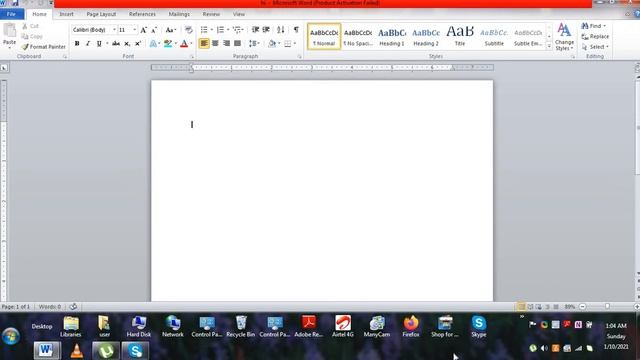
Task: Open Paragraph dialog launcher
Action: (x=300, y=56)
